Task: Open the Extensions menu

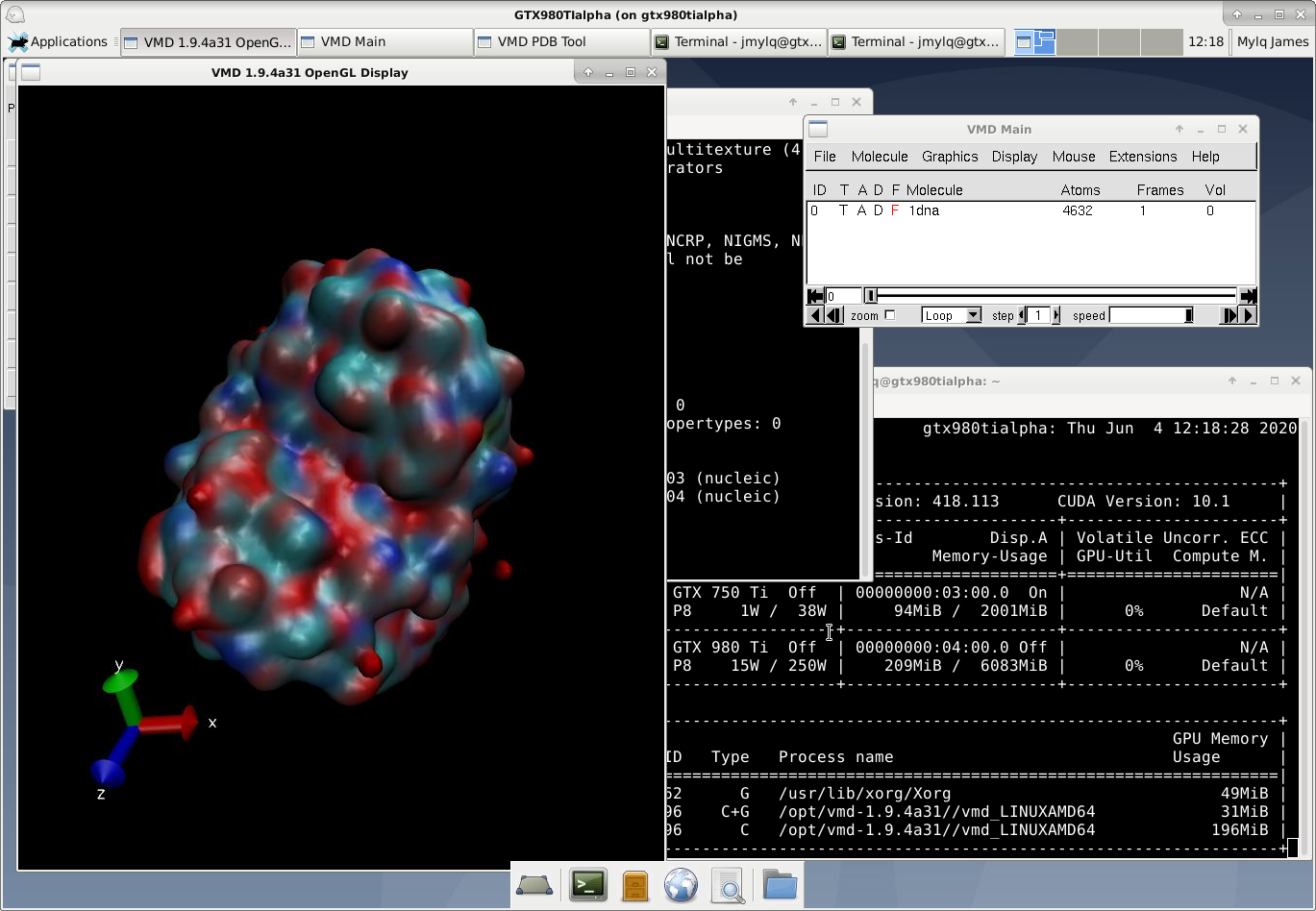Action: [x=1143, y=157]
